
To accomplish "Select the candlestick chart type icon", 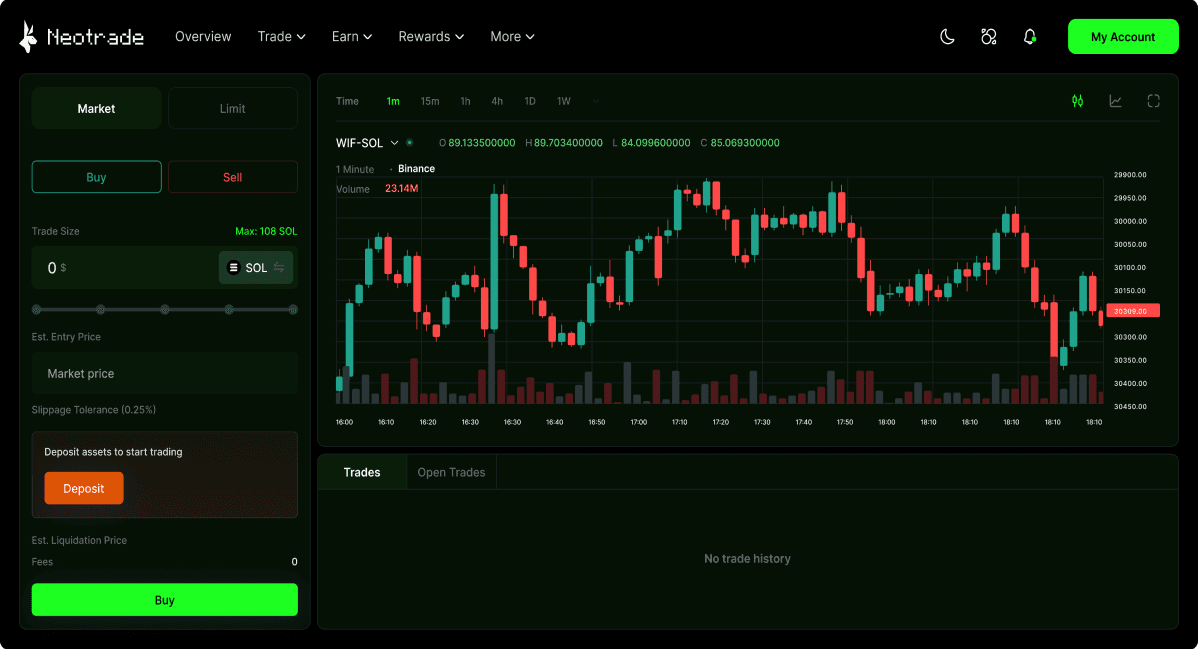I will (x=1077, y=101).
